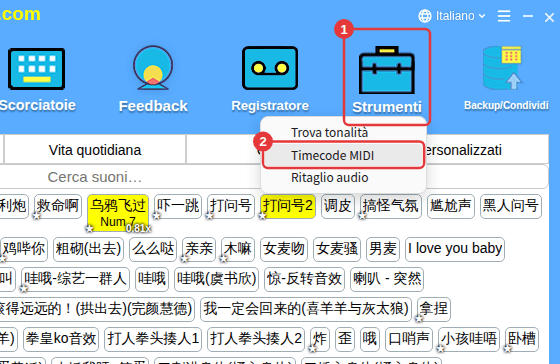This screenshot has height=364, width=560.
Task: Open the Registratore cassette icon
Action: (x=270, y=68)
